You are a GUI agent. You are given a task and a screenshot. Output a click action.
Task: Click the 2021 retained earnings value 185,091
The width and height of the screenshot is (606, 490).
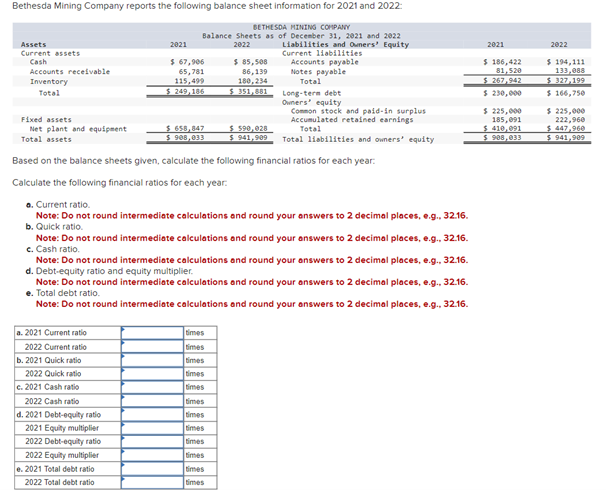pos(507,120)
